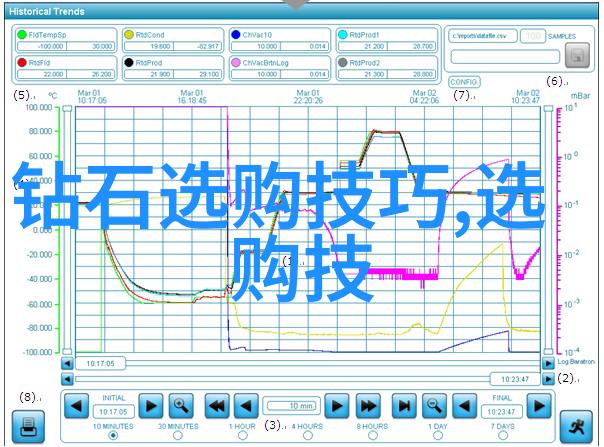Click the skip to end arrow button
This screenshot has width=604, height=447.
(x=404, y=405)
